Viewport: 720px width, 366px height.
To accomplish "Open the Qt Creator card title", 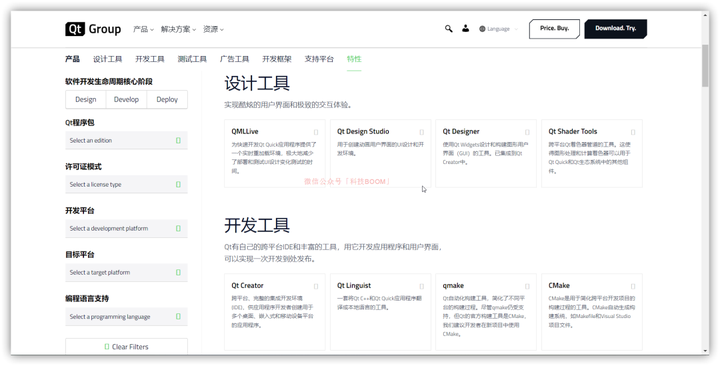I will (x=248, y=286).
